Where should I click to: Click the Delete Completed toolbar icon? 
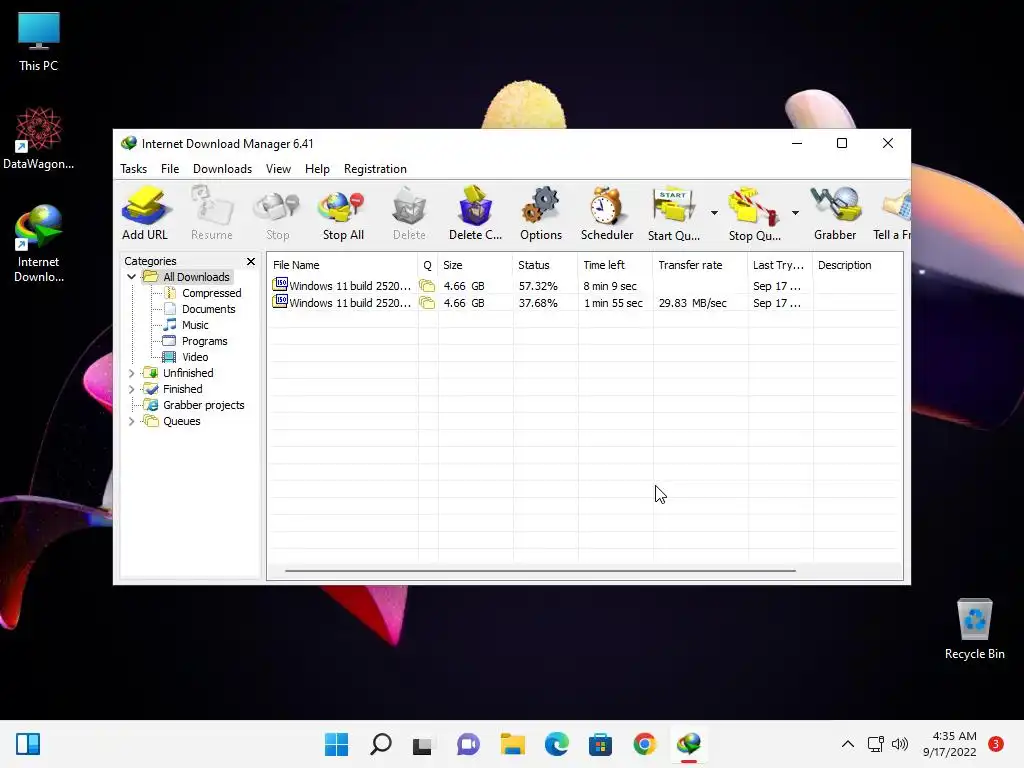475,214
